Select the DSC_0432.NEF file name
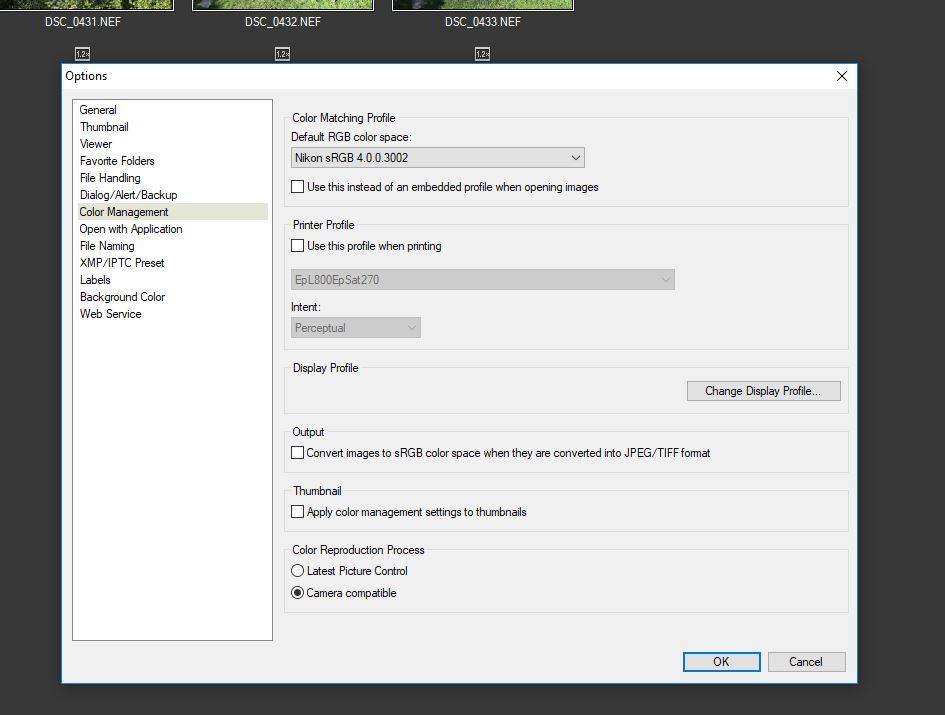The height and width of the screenshot is (715, 945). [283, 22]
